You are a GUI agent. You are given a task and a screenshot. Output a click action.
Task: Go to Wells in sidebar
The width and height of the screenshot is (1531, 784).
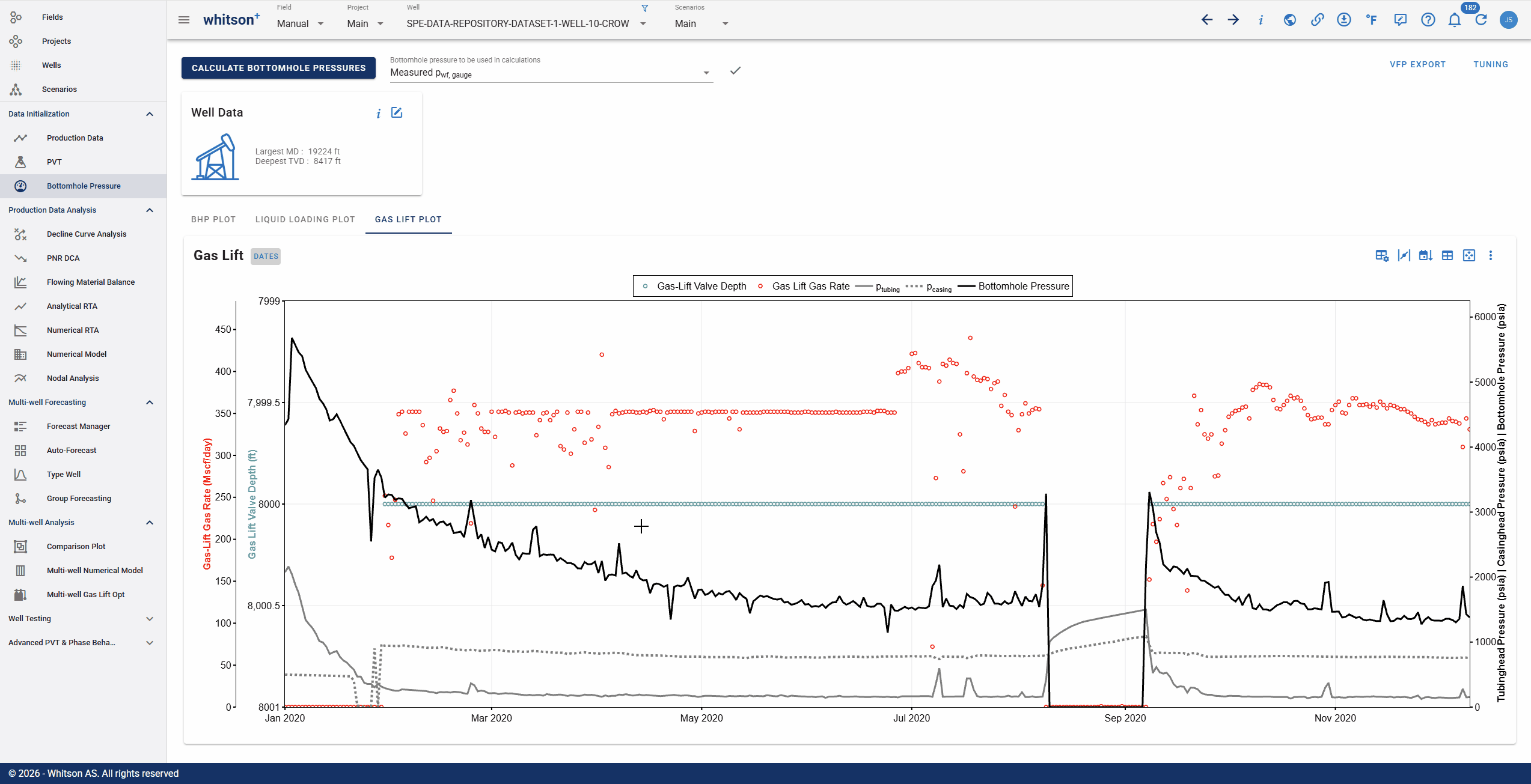[84, 65]
